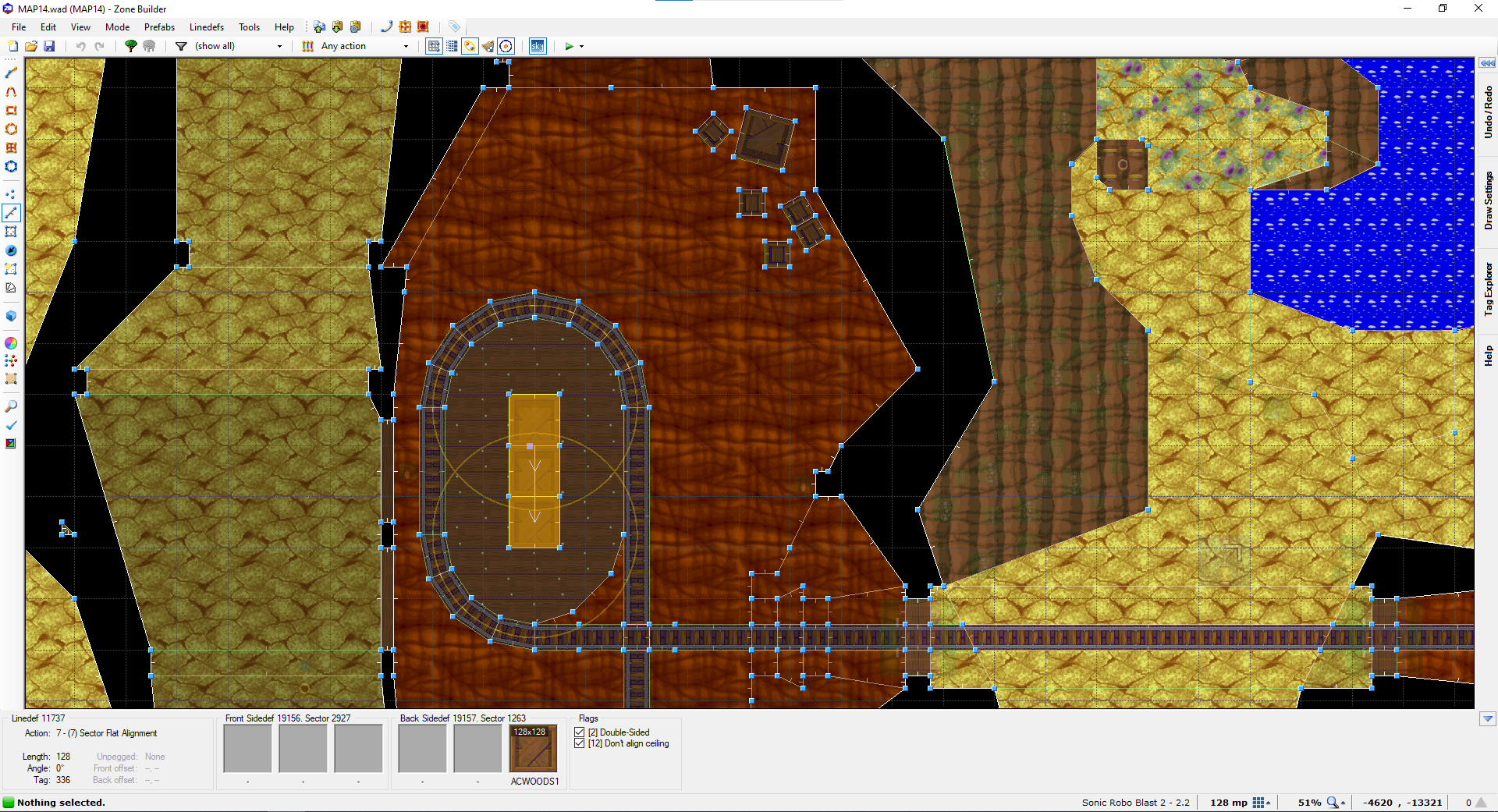Open the Edit menu
Image resolution: width=1498 pixels, height=812 pixels.
click(48, 27)
